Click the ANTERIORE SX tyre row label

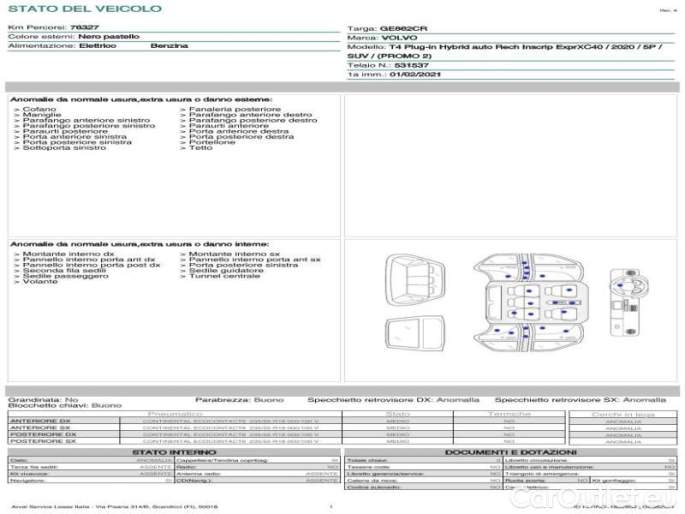(40, 428)
